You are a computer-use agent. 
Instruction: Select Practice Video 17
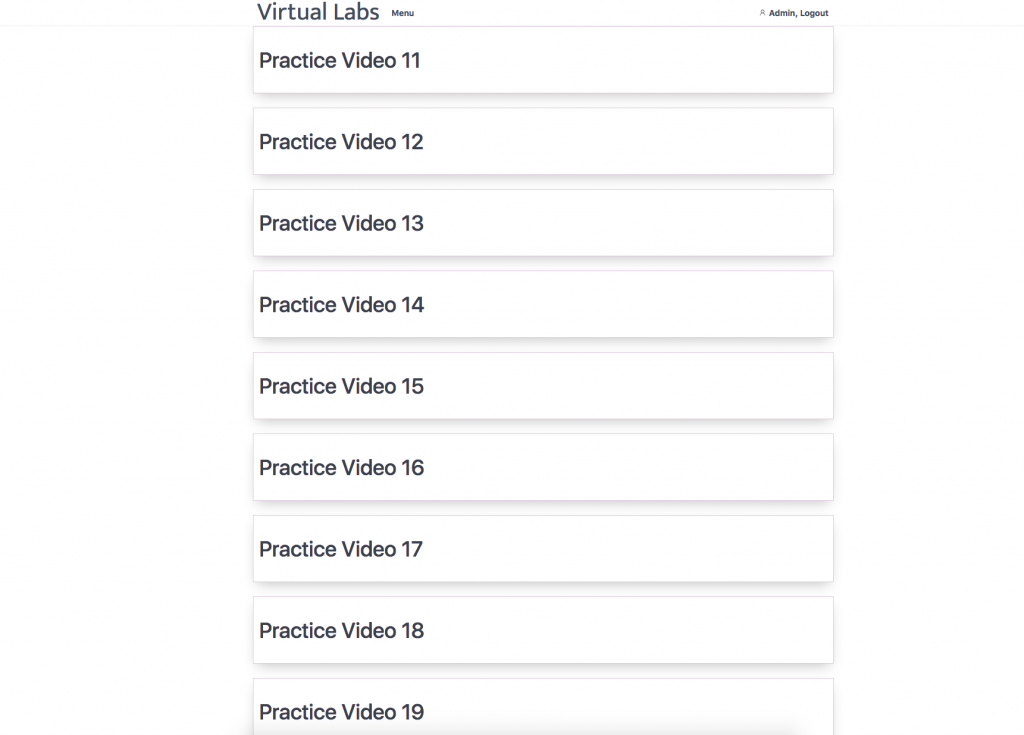point(543,549)
